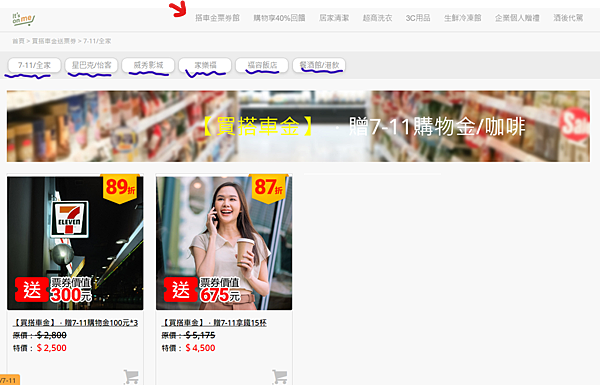
Task: Click the It's on me site logo
Action: [x=23, y=19]
